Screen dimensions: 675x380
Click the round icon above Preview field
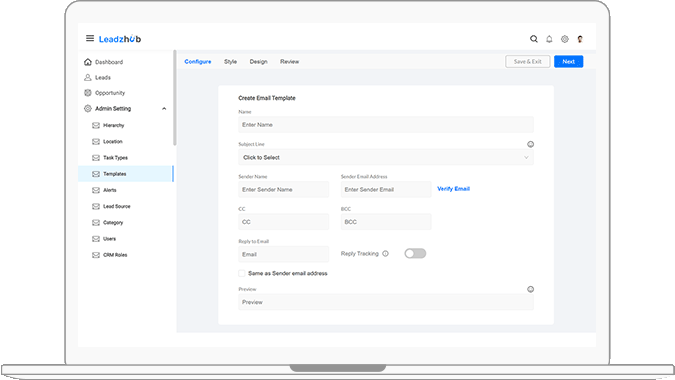[x=530, y=289]
